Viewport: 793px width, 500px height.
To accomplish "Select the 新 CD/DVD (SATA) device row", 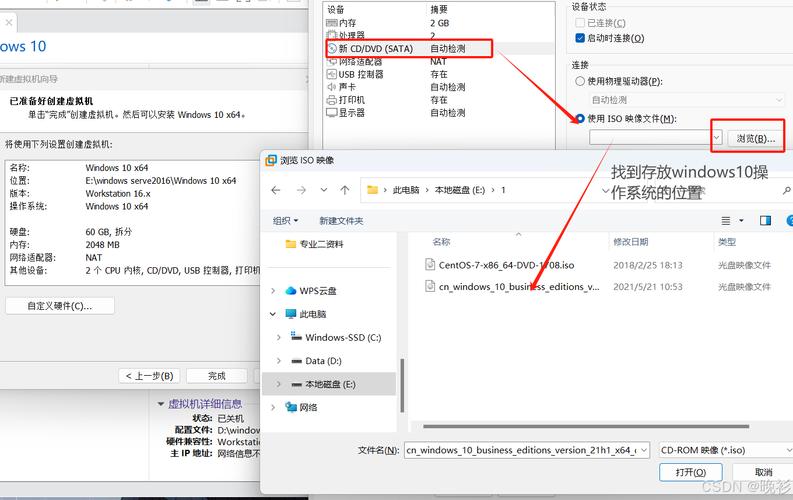I will (x=440, y=49).
